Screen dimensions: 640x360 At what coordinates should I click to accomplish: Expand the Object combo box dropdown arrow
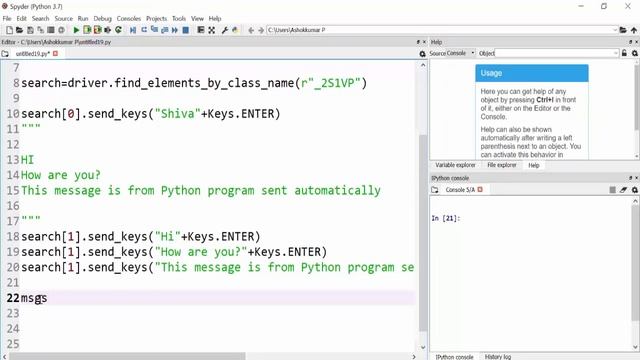point(616,53)
